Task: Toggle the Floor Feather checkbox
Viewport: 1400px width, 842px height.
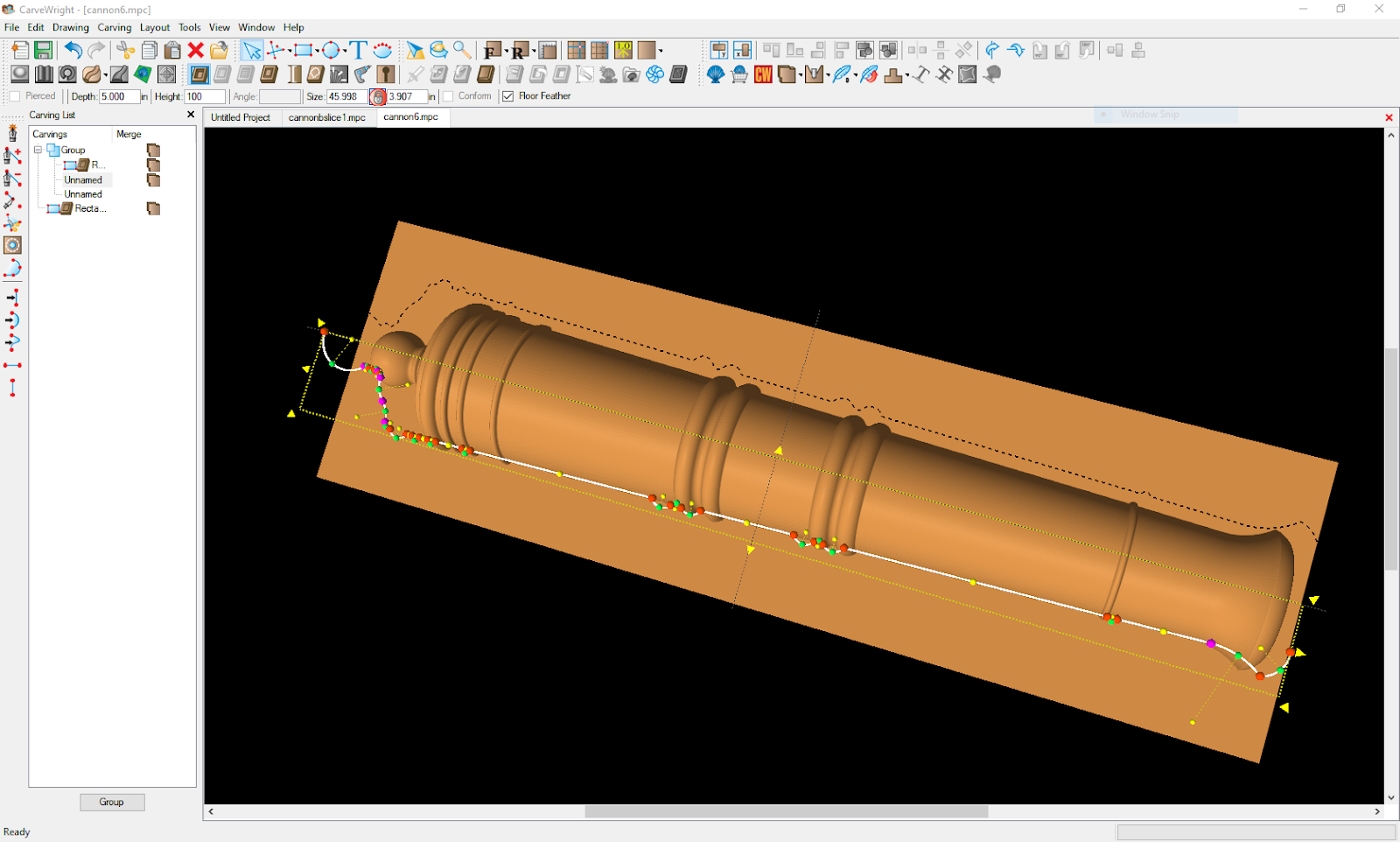Action: (x=507, y=96)
